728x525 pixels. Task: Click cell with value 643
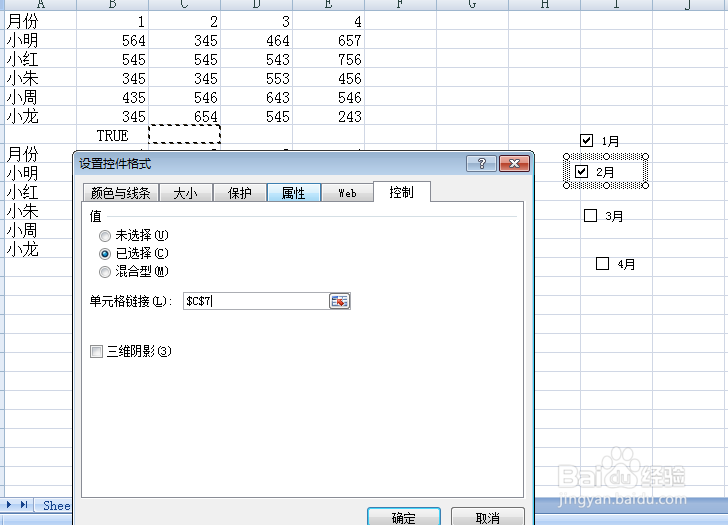tap(256, 97)
